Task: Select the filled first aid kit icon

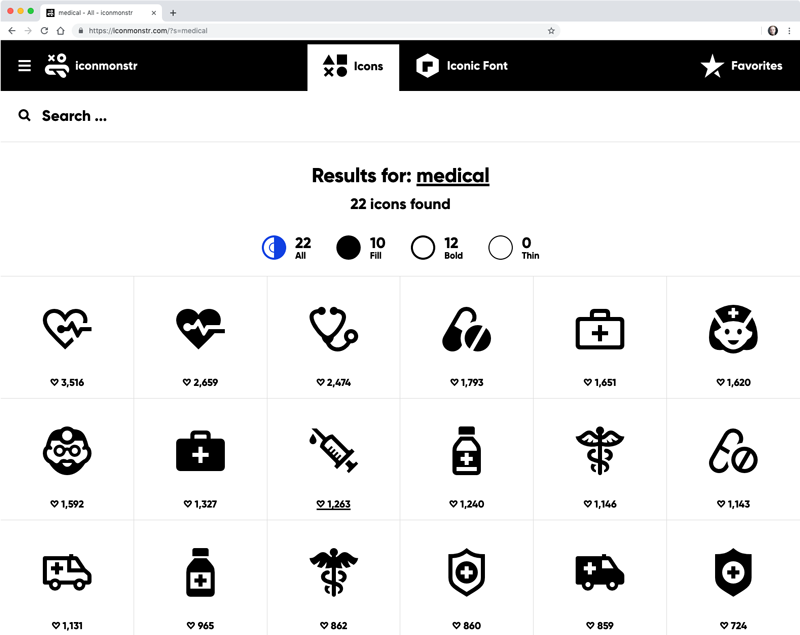Action: (201, 451)
